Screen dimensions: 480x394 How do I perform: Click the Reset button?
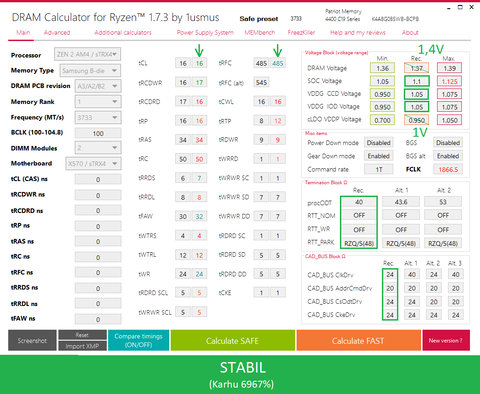pyautogui.click(x=82, y=335)
